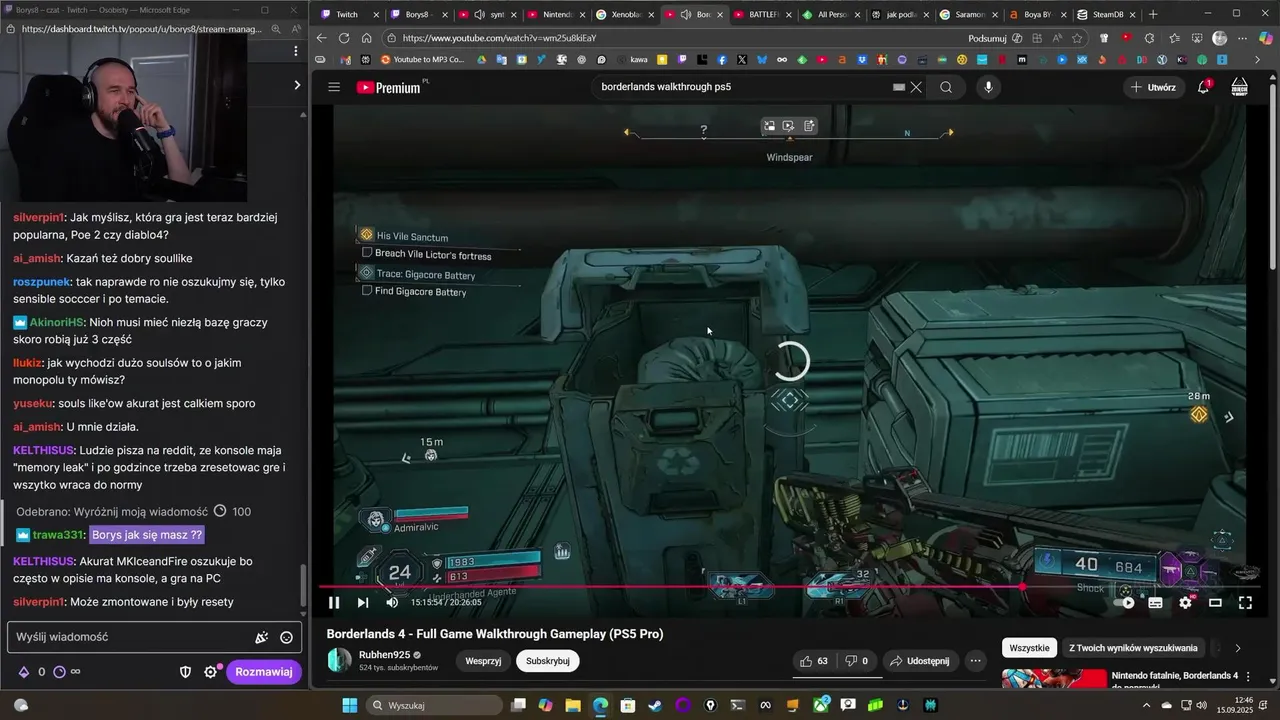Switch to the Xenoblade browser tab
Viewport: 1280px width, 720px height.
pos(623,14)
